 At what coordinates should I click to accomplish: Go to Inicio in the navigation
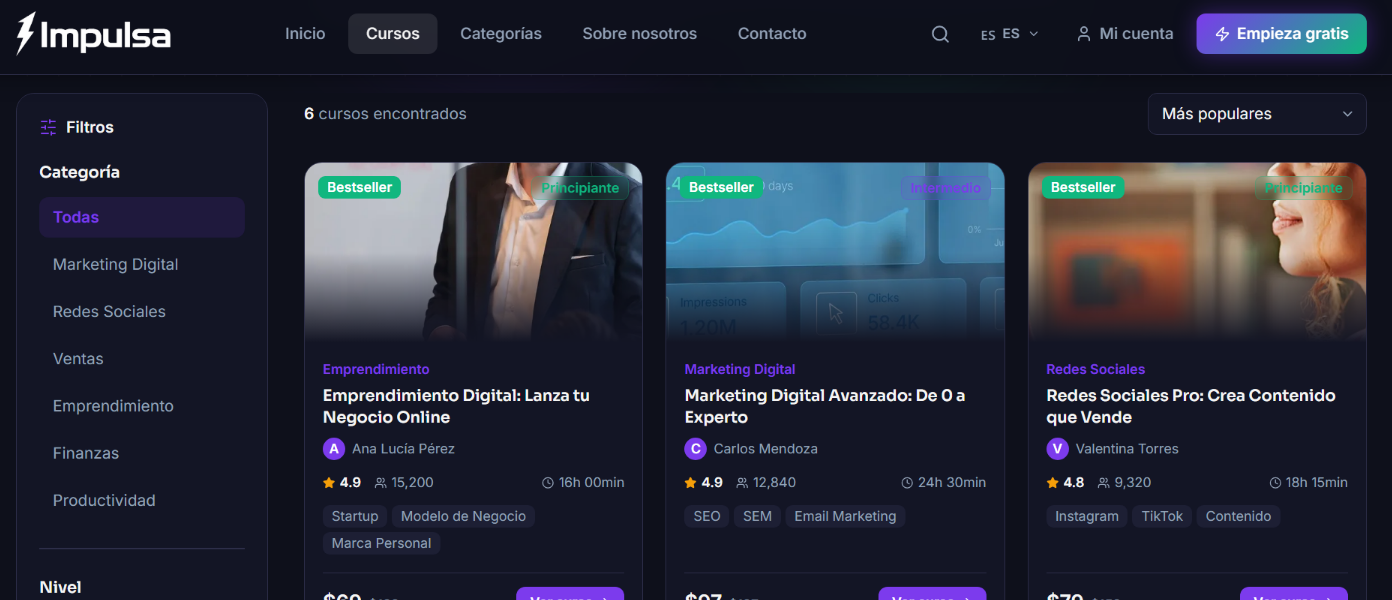coord(305,34)
